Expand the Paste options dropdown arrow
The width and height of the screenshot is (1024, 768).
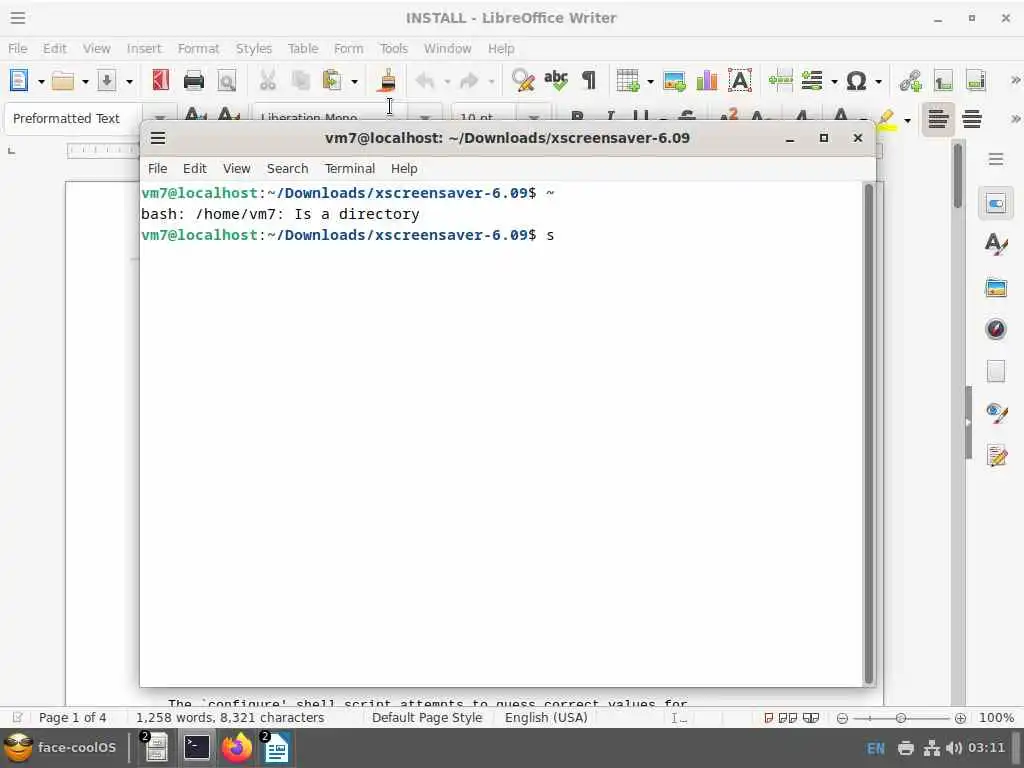[x=355, y=82]
